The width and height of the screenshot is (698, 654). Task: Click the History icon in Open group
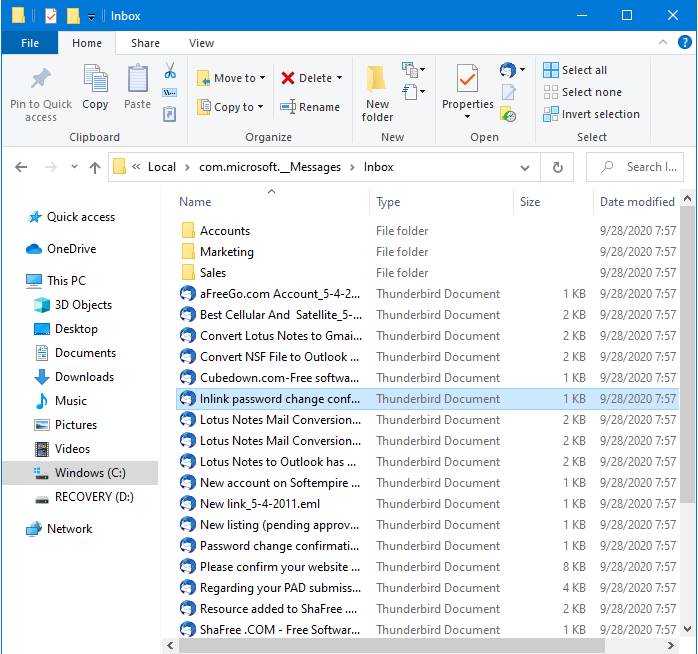pos(508,114)
